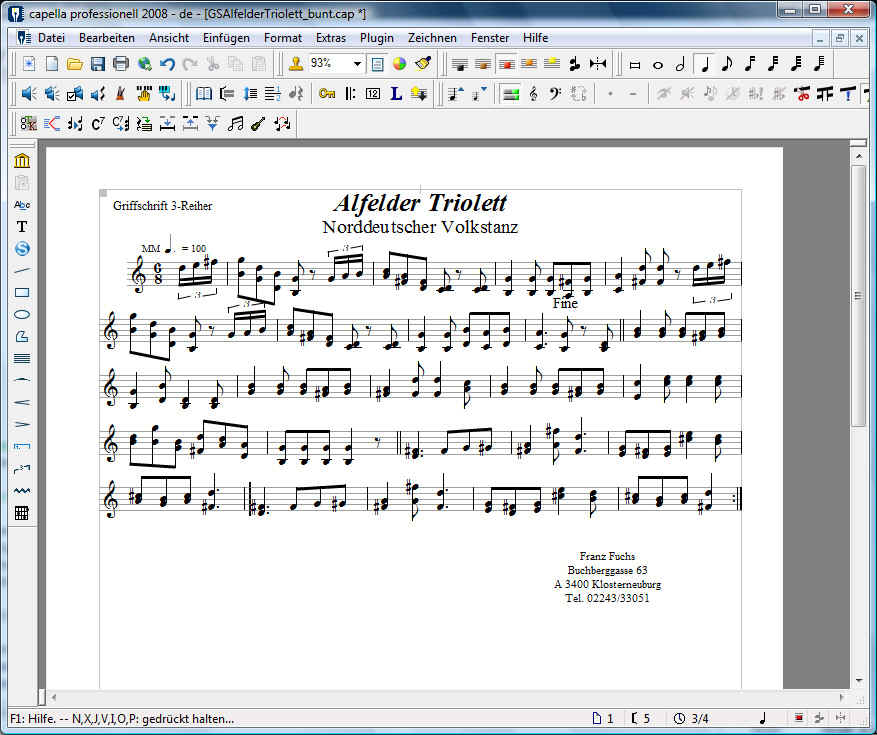Image resolution: width=877 pixels, height=735 pixels.
Task: Toggle the whole note value button
Action: pyautogui.click(x=658, y=64)
